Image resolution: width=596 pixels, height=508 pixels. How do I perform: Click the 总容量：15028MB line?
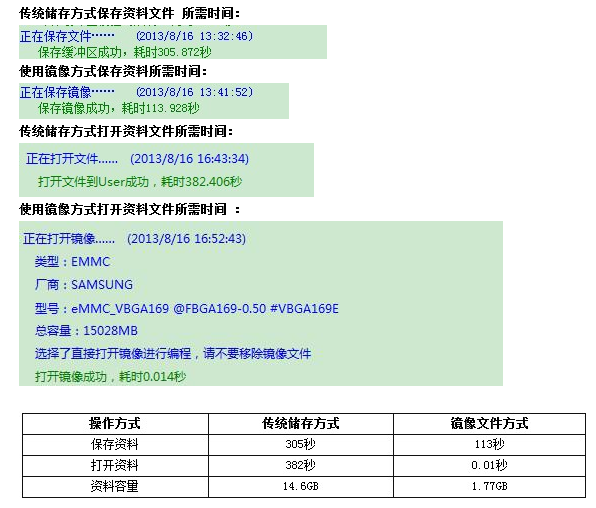coord(86,330)
